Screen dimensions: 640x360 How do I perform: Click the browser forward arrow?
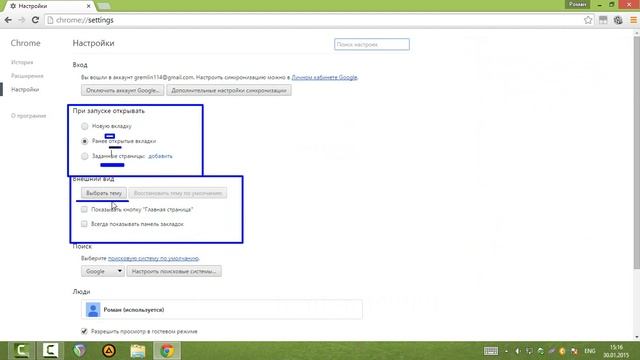click(x=22, y=20)
